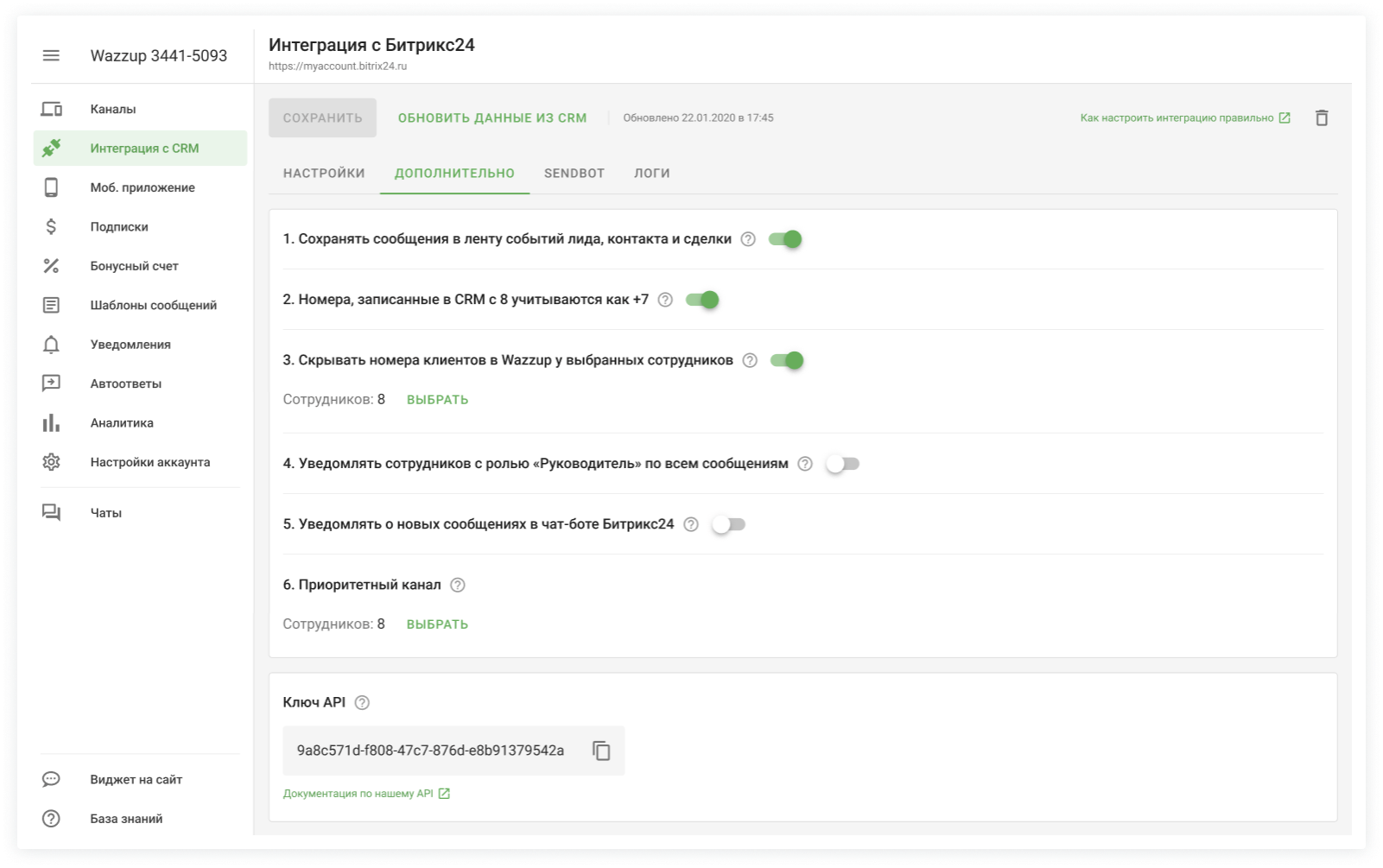Open Документация по нашему API link

pyautogui.click(x=358, y=793)
